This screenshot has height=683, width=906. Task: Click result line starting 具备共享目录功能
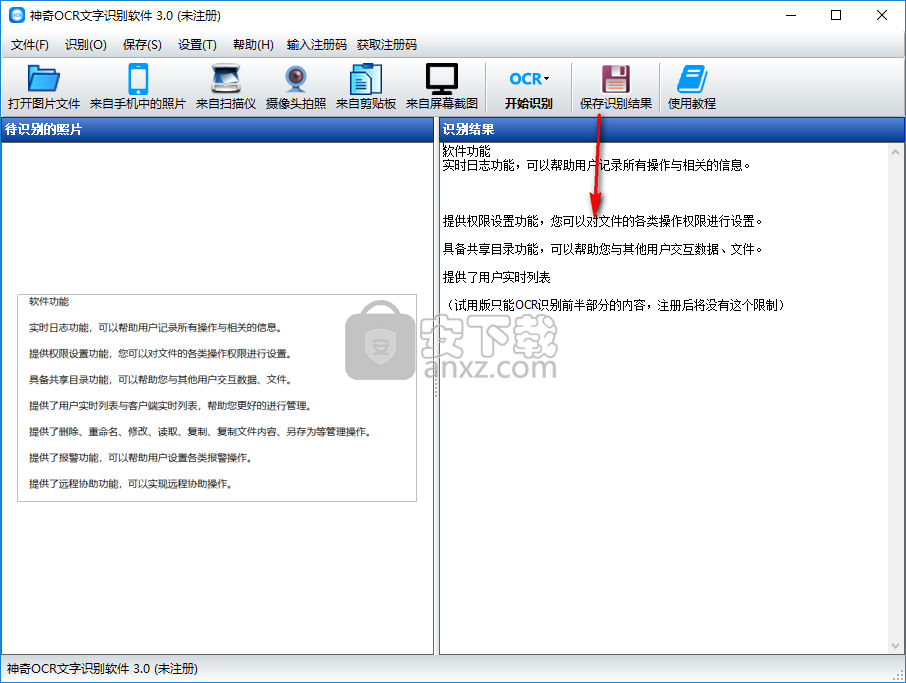[603, 249]
